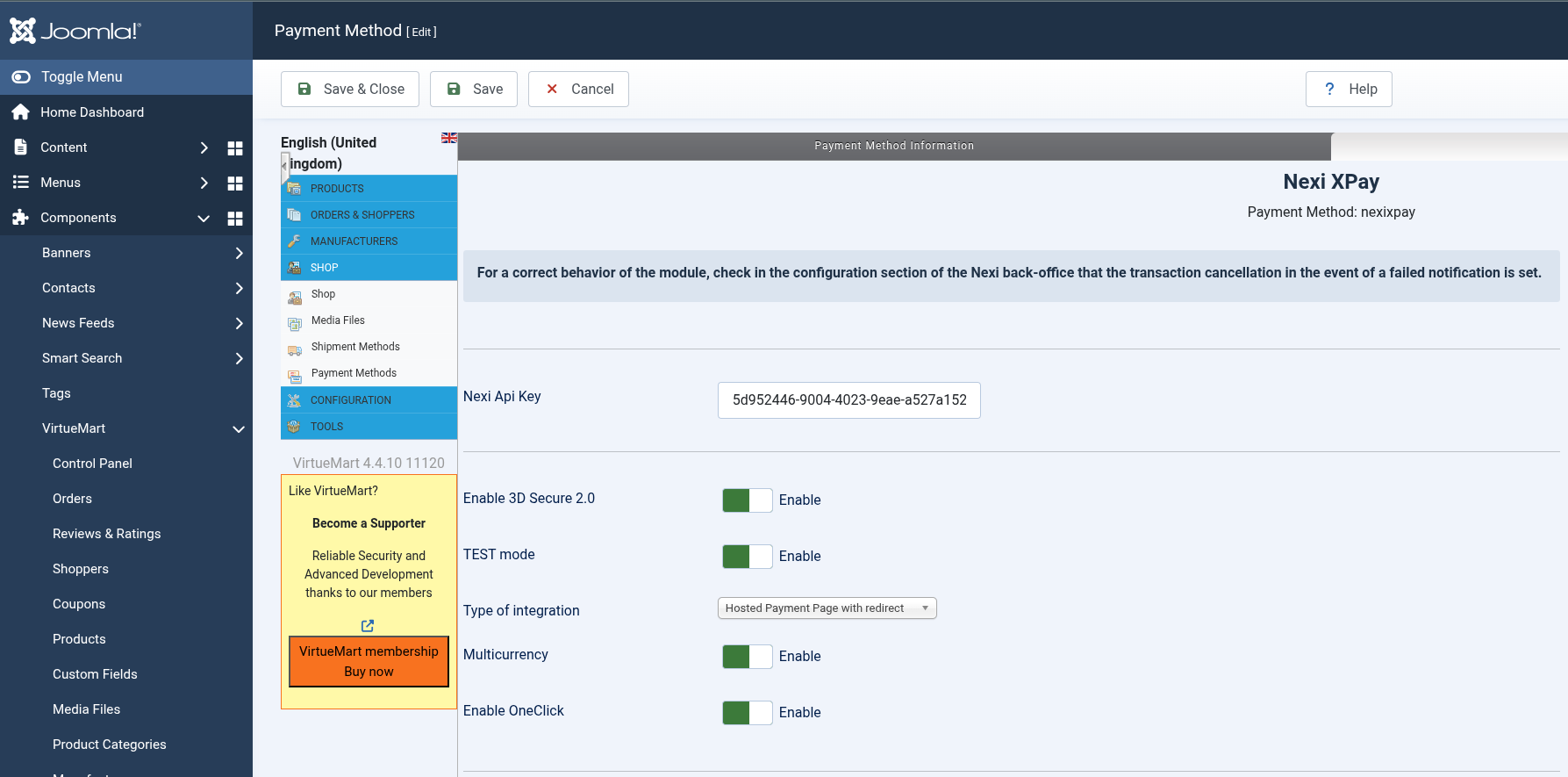
Task: Click the SHOP section header icon
Action: pos(294,268)
